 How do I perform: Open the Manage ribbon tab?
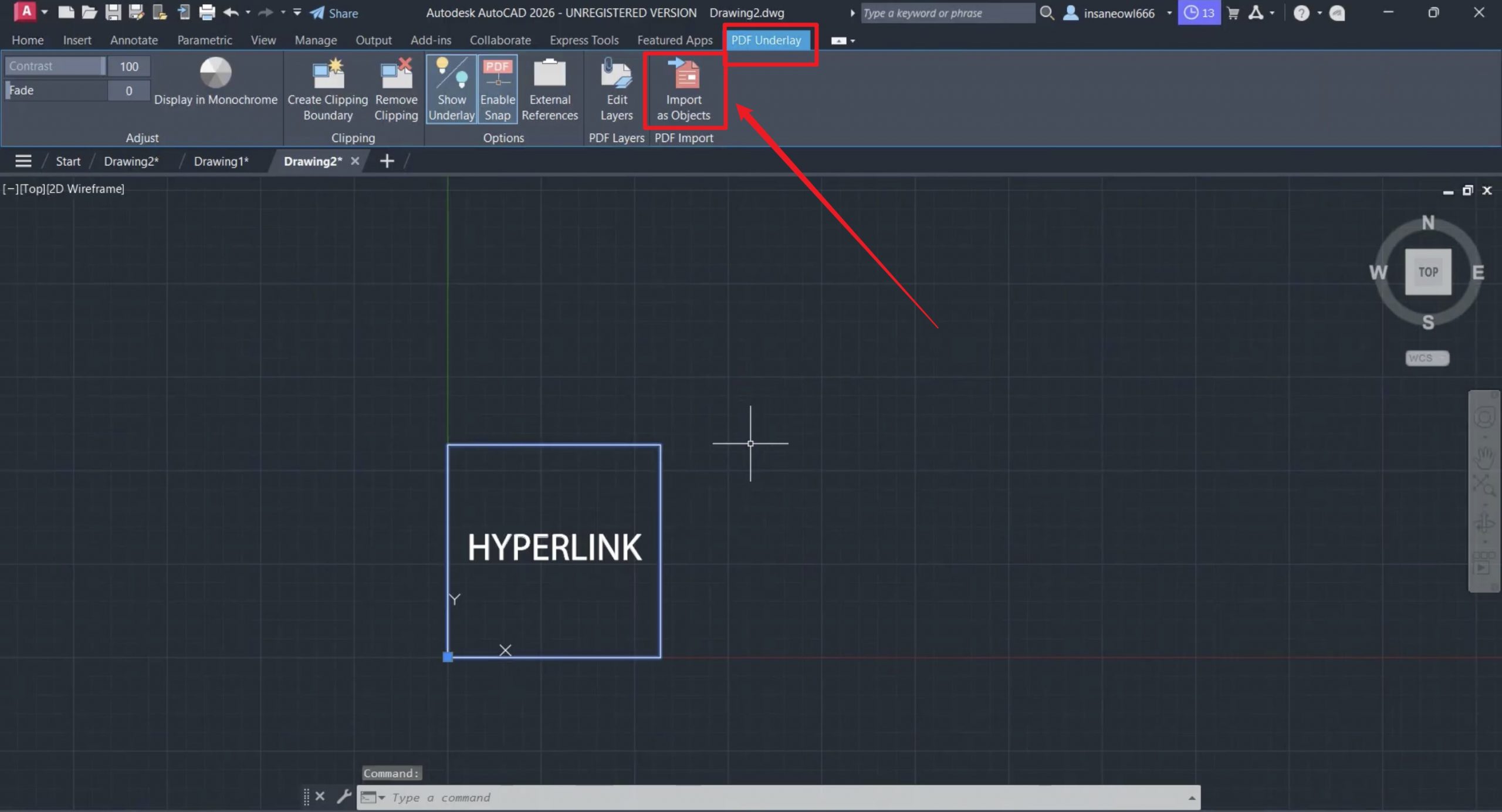(316, 40)
